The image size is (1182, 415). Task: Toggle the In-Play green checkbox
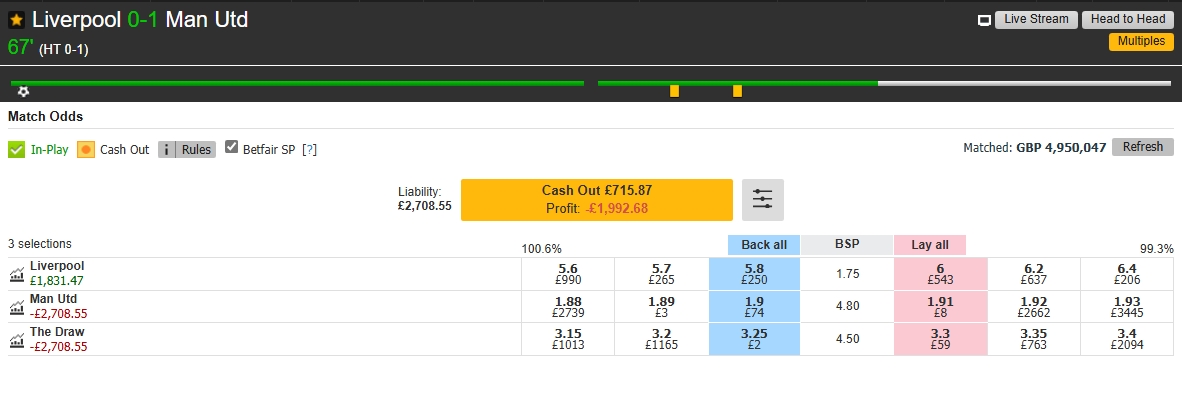pos(17,149)
